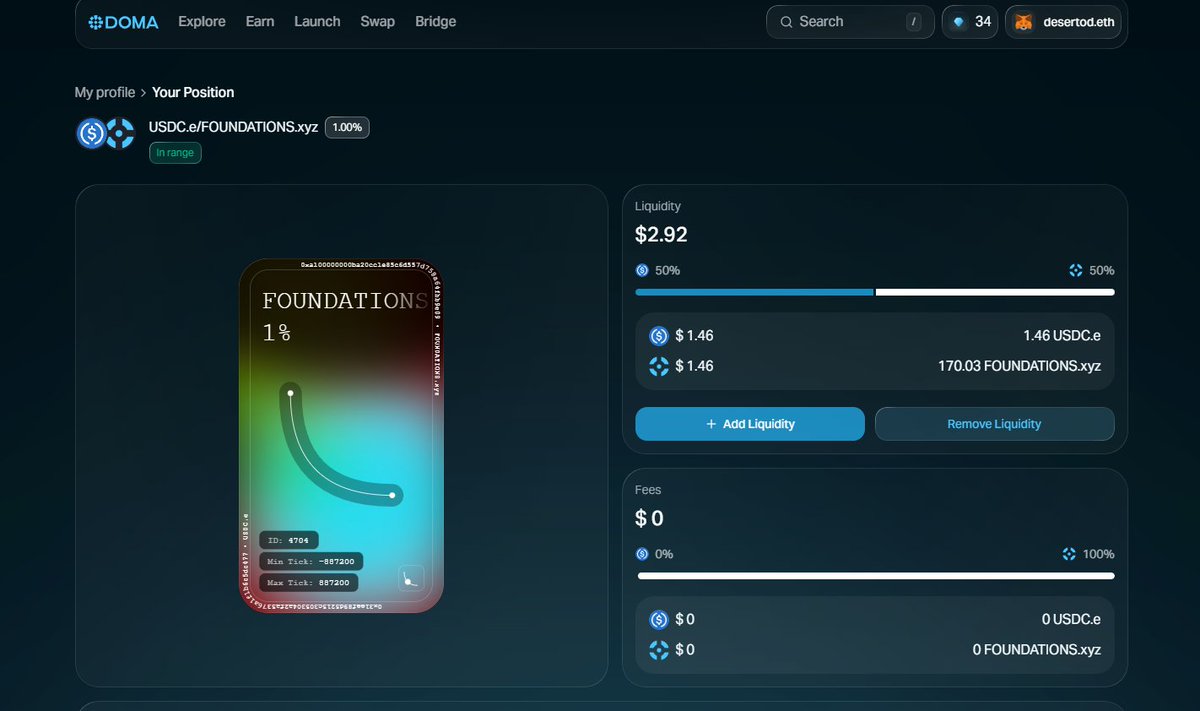This screenshot has height=711, width=1200.
Task: Click FOUNDATIONS icon in fees $0 row
Action: coord(659,650)
